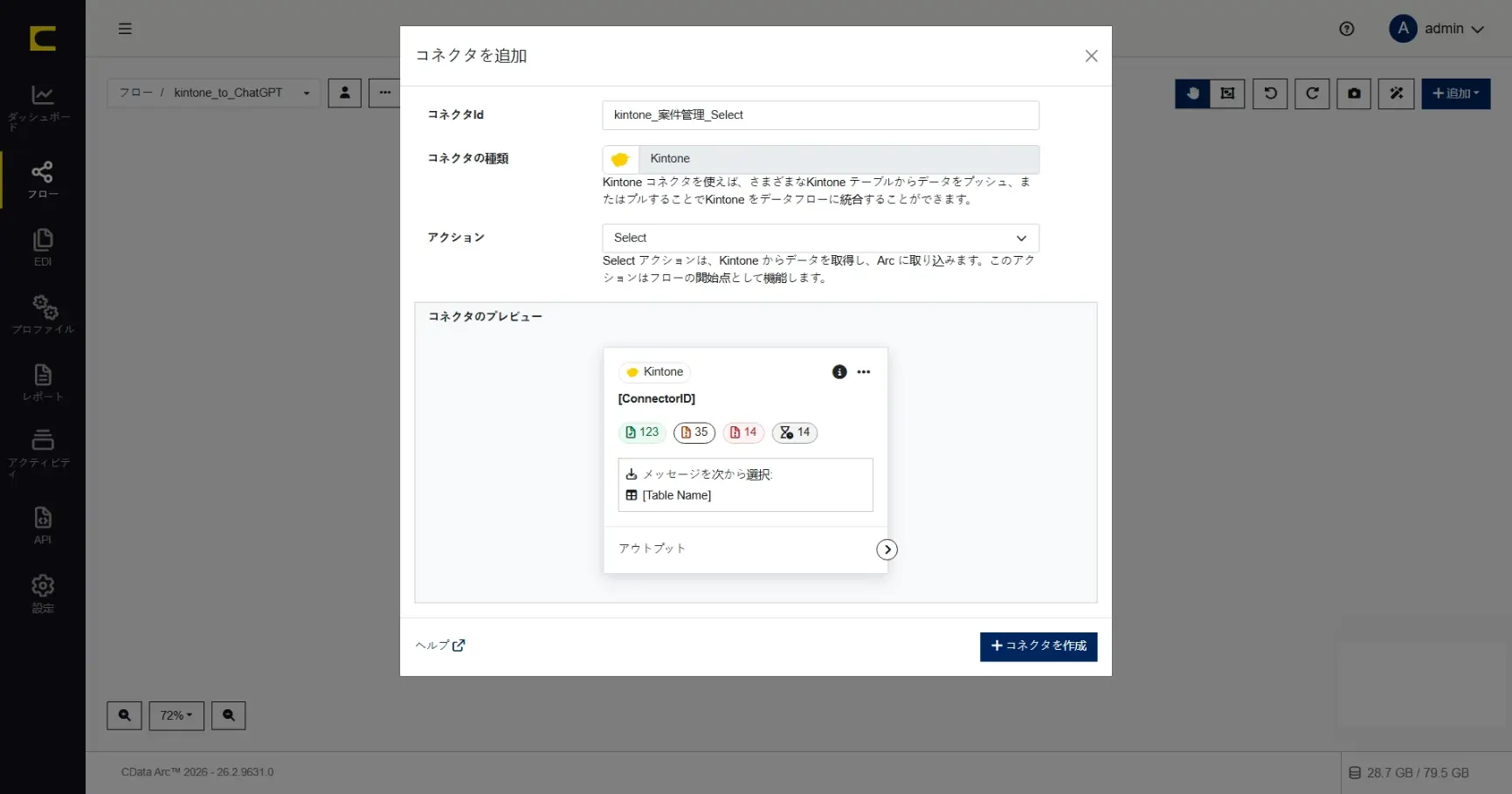The height and width of the screenshot is (794, 1512).
Task: Click the output arrow circle on preview card
Action: click(x=887, y=549)
